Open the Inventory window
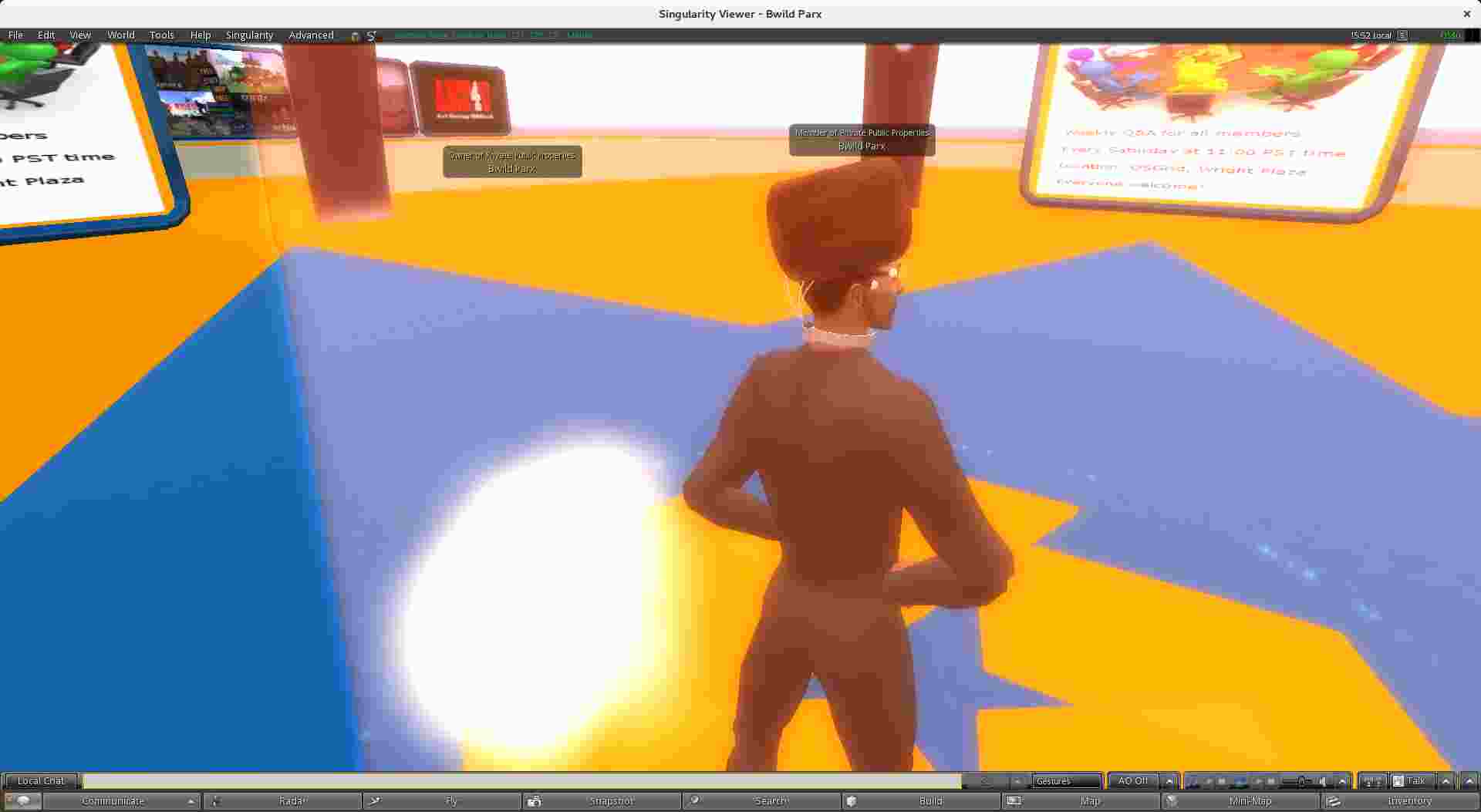The image size is (1481, 812). [x=1401, y=801]
